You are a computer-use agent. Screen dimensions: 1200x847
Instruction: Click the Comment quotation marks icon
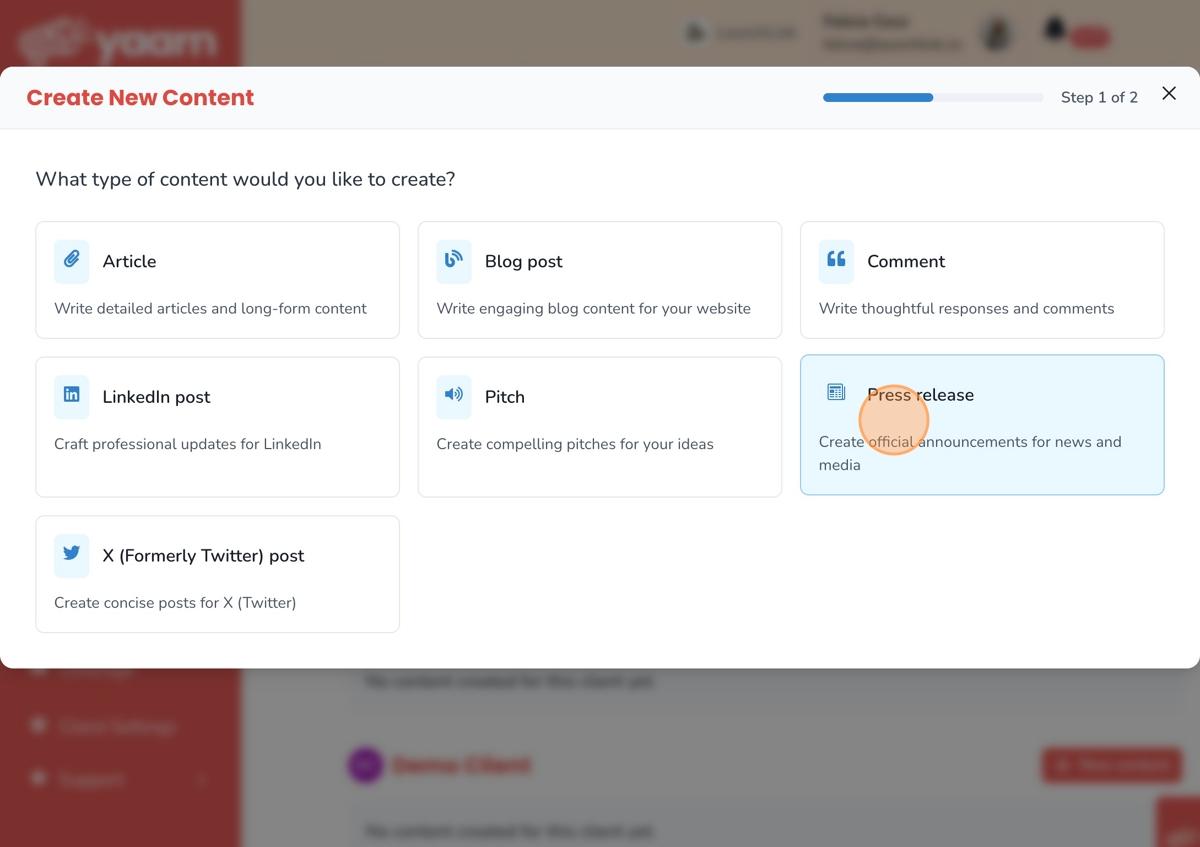coord(836,260)
